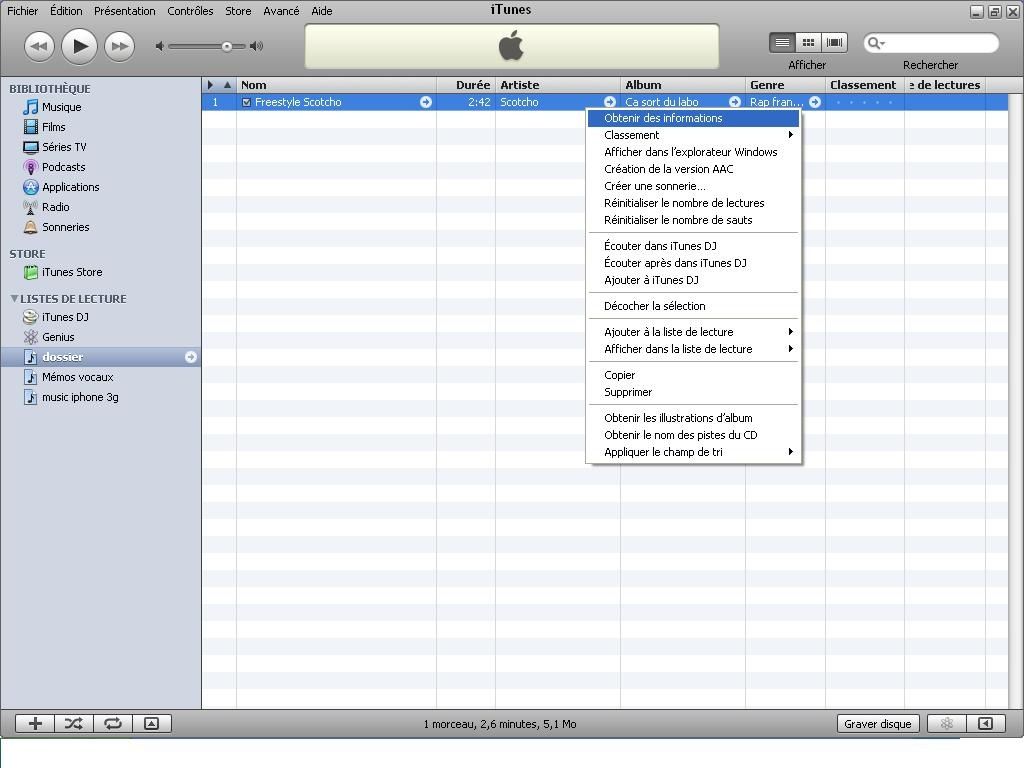Open Séries TV library
This screenshot has width=1024, height=768.
pyautogui.click(x=64, y=147)
